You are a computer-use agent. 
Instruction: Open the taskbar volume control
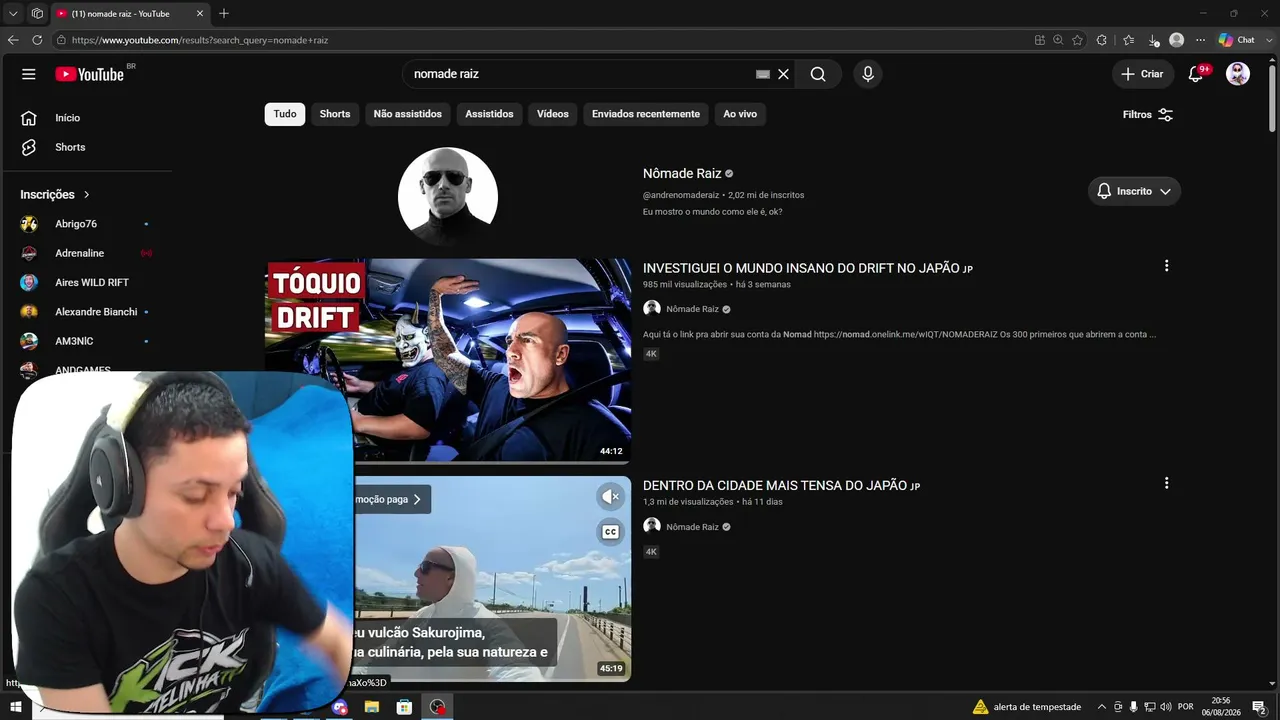click(x=1166, y=707)
